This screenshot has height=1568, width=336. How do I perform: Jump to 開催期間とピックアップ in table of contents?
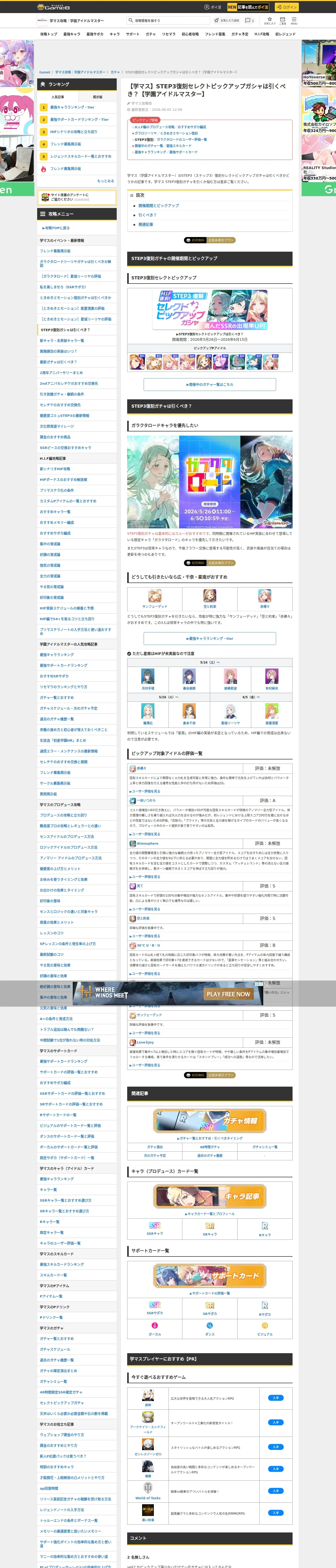[159, 206]
